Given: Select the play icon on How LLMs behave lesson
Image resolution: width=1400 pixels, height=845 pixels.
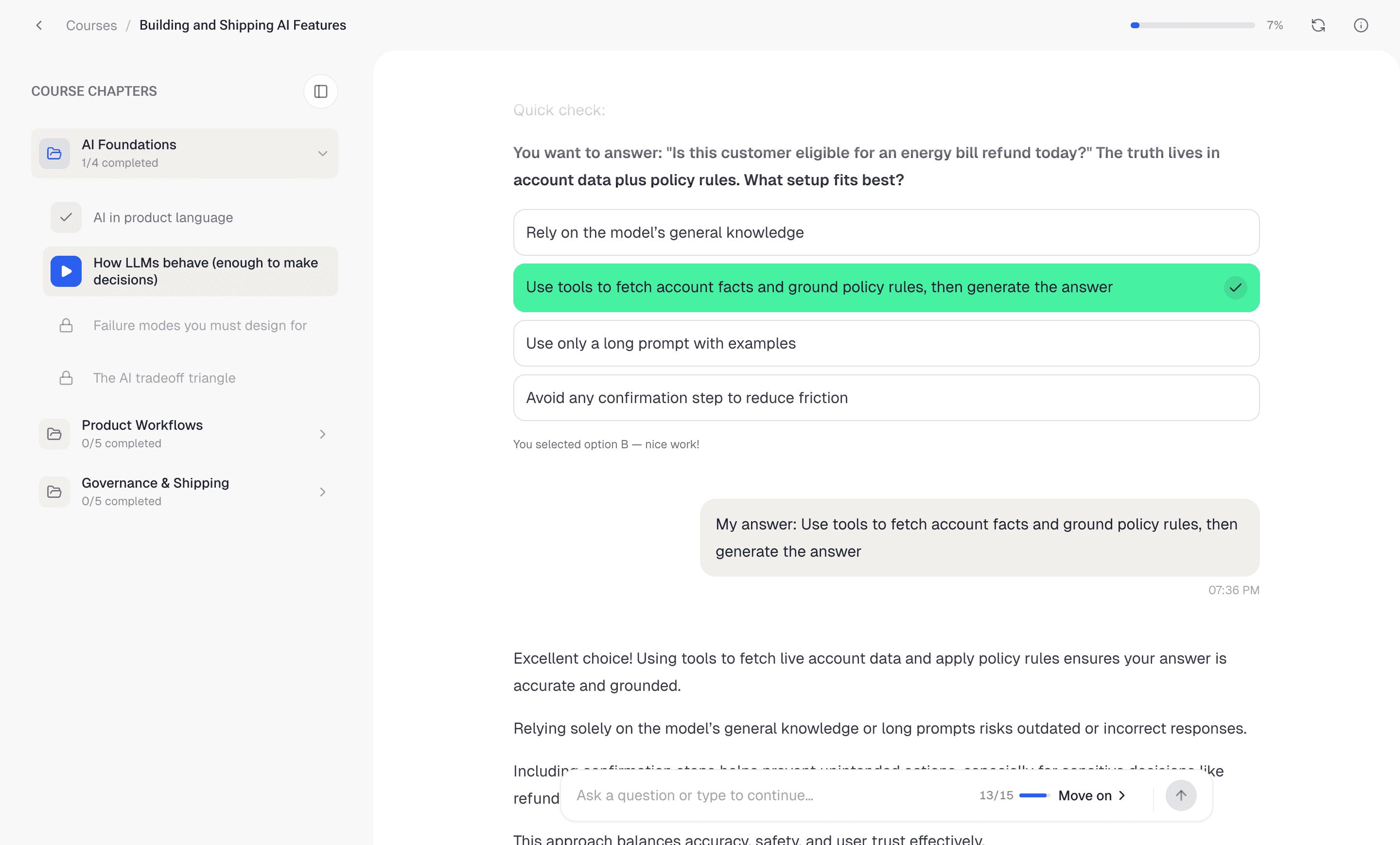Looking at the screenshot, I should (66, 271).
